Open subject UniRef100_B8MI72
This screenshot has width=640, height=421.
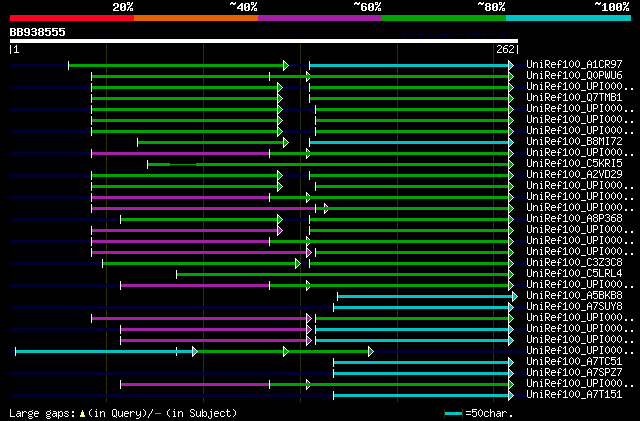click(574, 142)
